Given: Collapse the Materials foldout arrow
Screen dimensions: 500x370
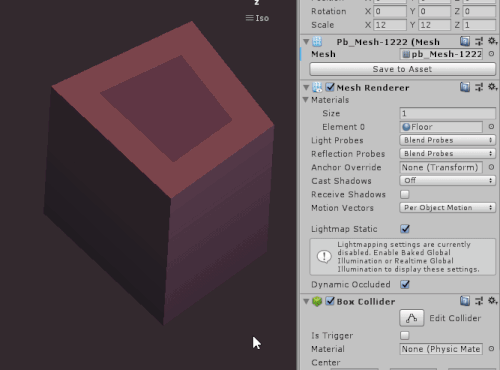Looking at the screenshot, I should (x=305, y=100).
